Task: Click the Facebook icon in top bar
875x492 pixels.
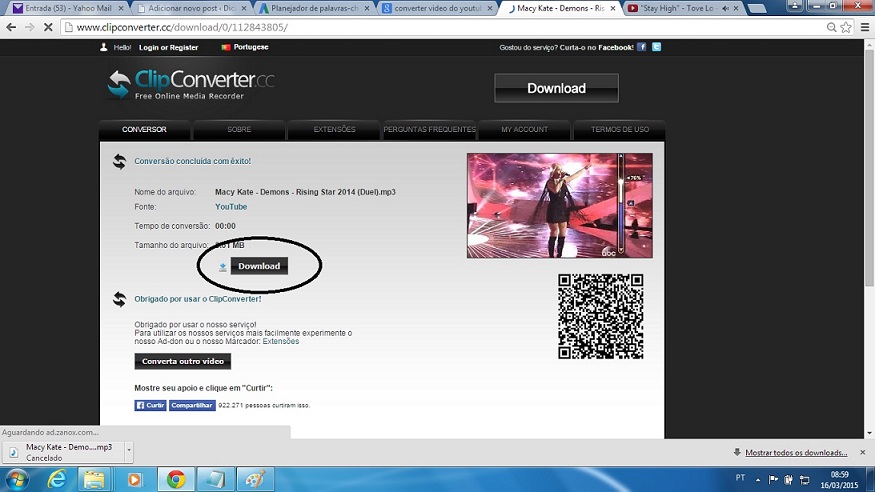Action: pyautogui.click(x=642, y=47)
